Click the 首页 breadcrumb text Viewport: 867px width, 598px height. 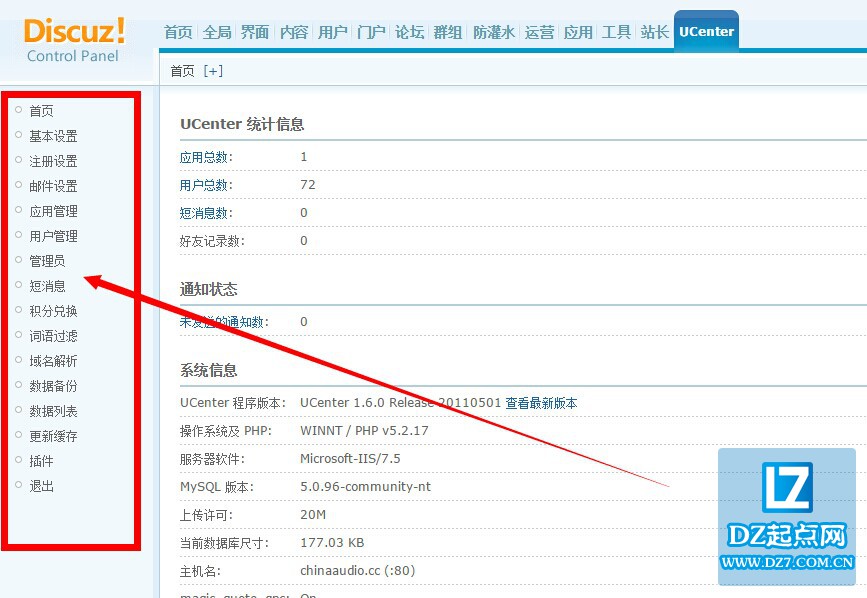(182, 71)
